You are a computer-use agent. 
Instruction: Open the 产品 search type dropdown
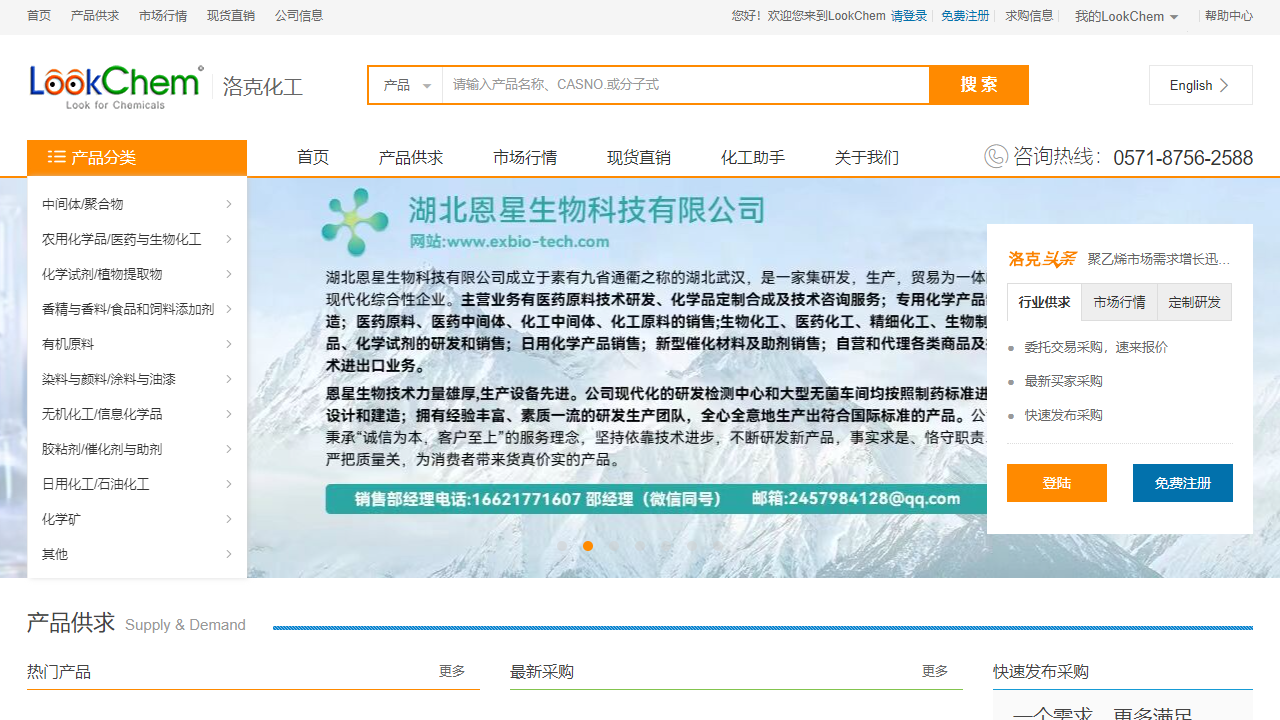coord(406,85)
